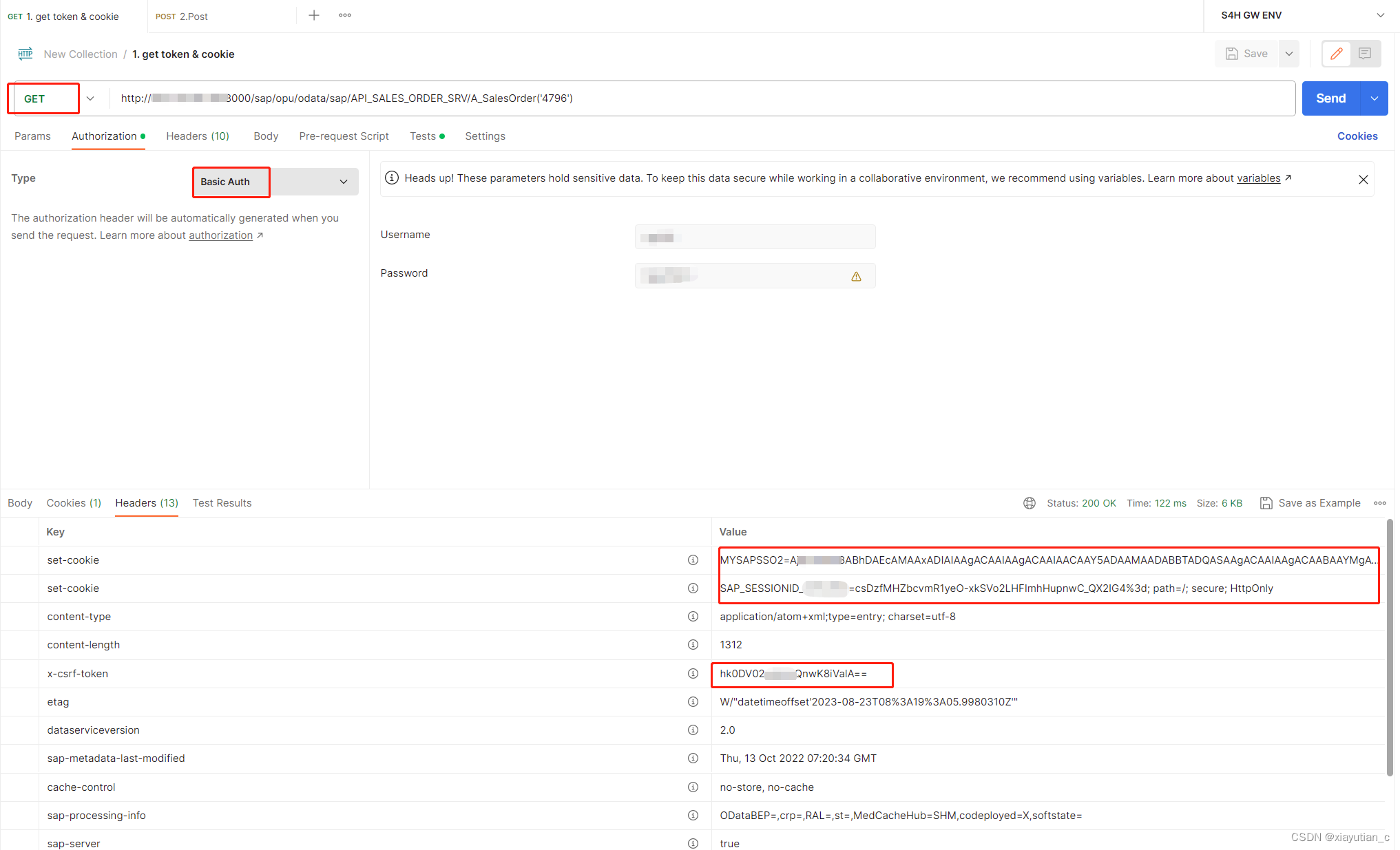
Task: Click the Username input field
Action: 755,237
